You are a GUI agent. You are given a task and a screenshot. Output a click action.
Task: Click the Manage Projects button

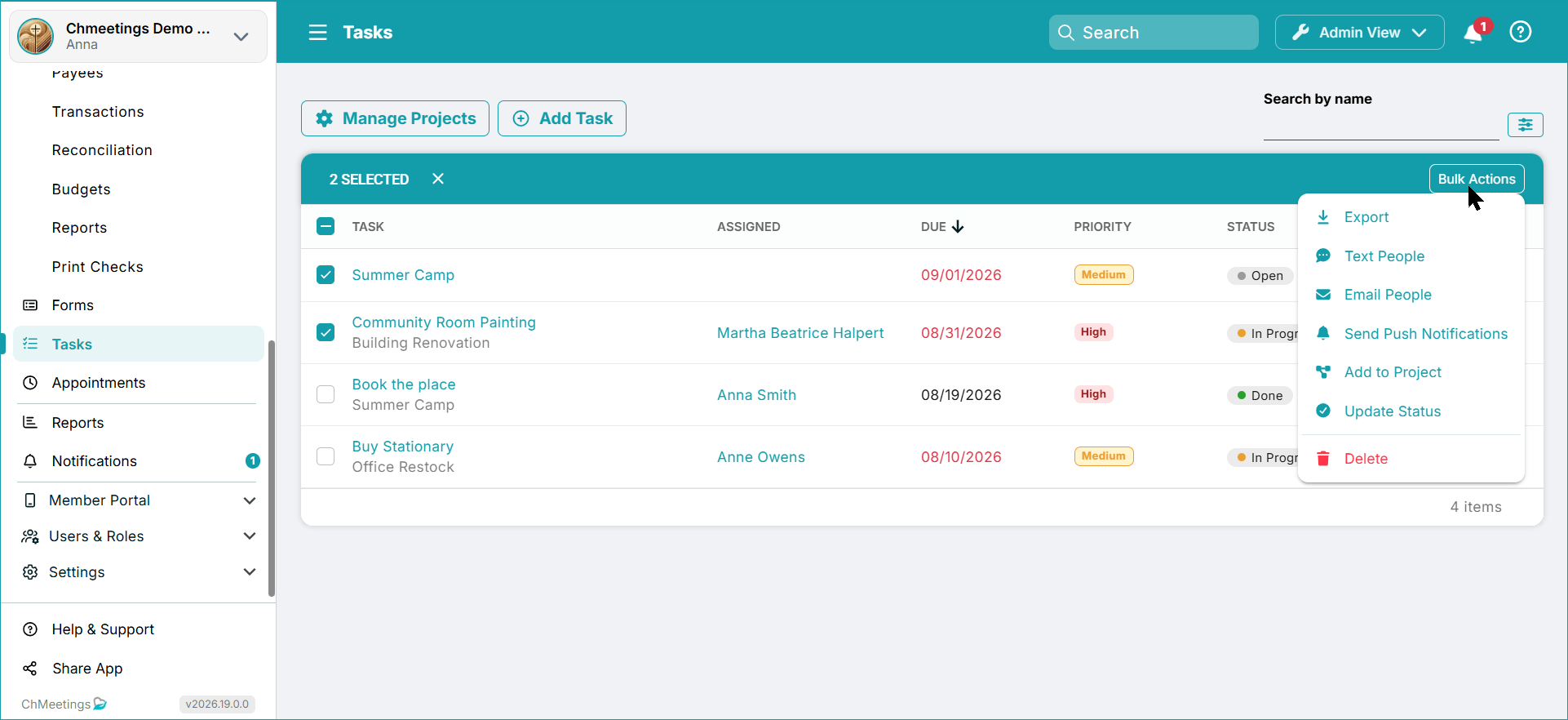(395, 118)
